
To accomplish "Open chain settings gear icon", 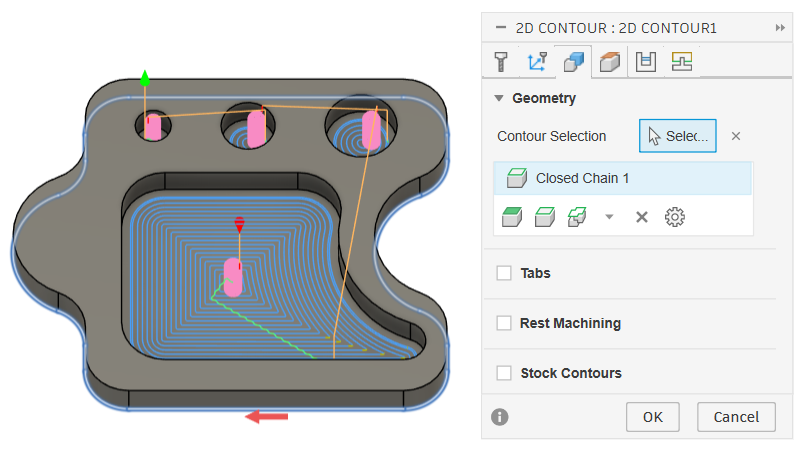I will 675,217.
